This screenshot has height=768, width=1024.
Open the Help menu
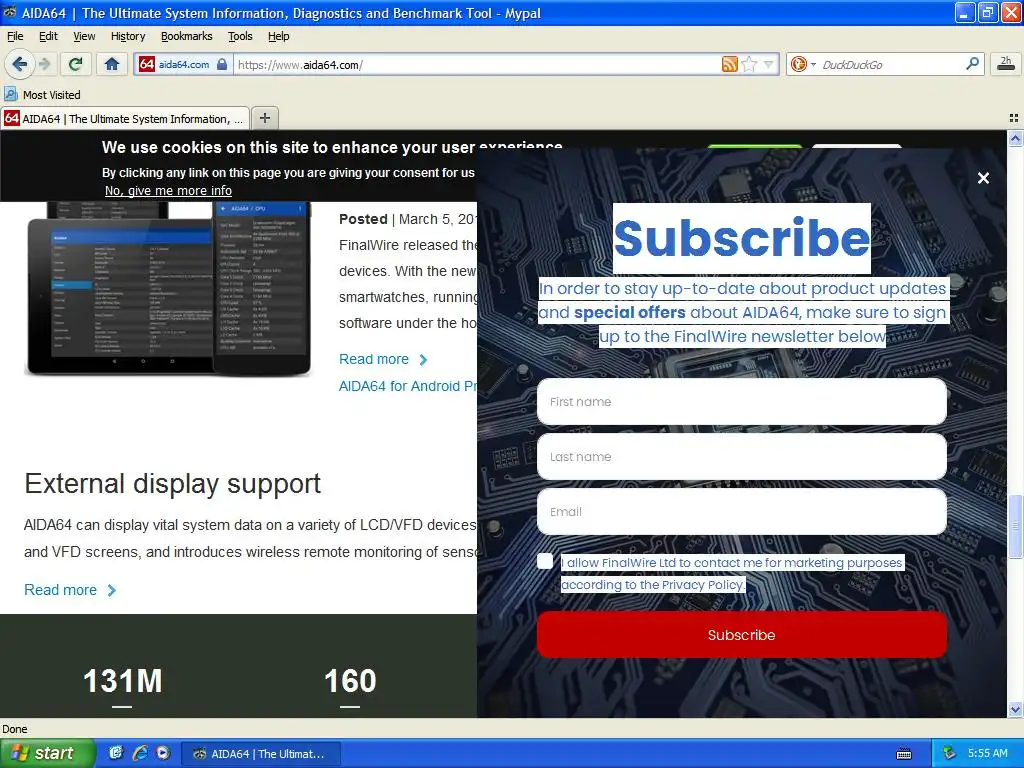(x=278, y=36)
